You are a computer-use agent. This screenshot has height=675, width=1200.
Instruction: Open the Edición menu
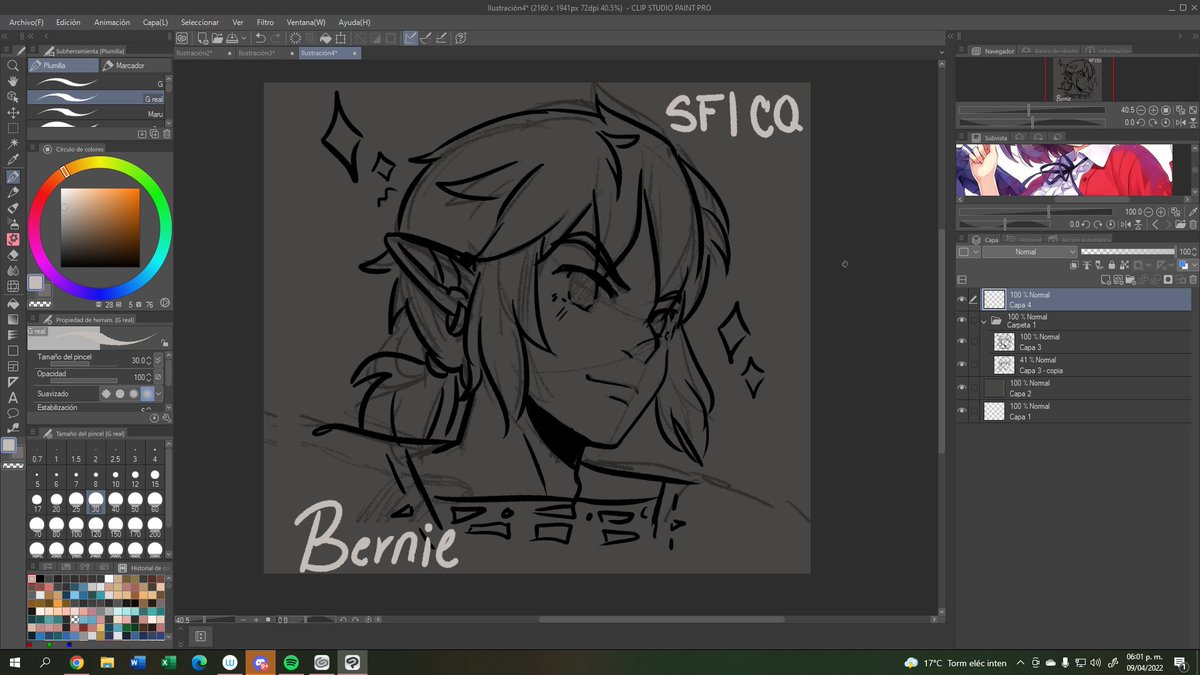pos(69,21)
